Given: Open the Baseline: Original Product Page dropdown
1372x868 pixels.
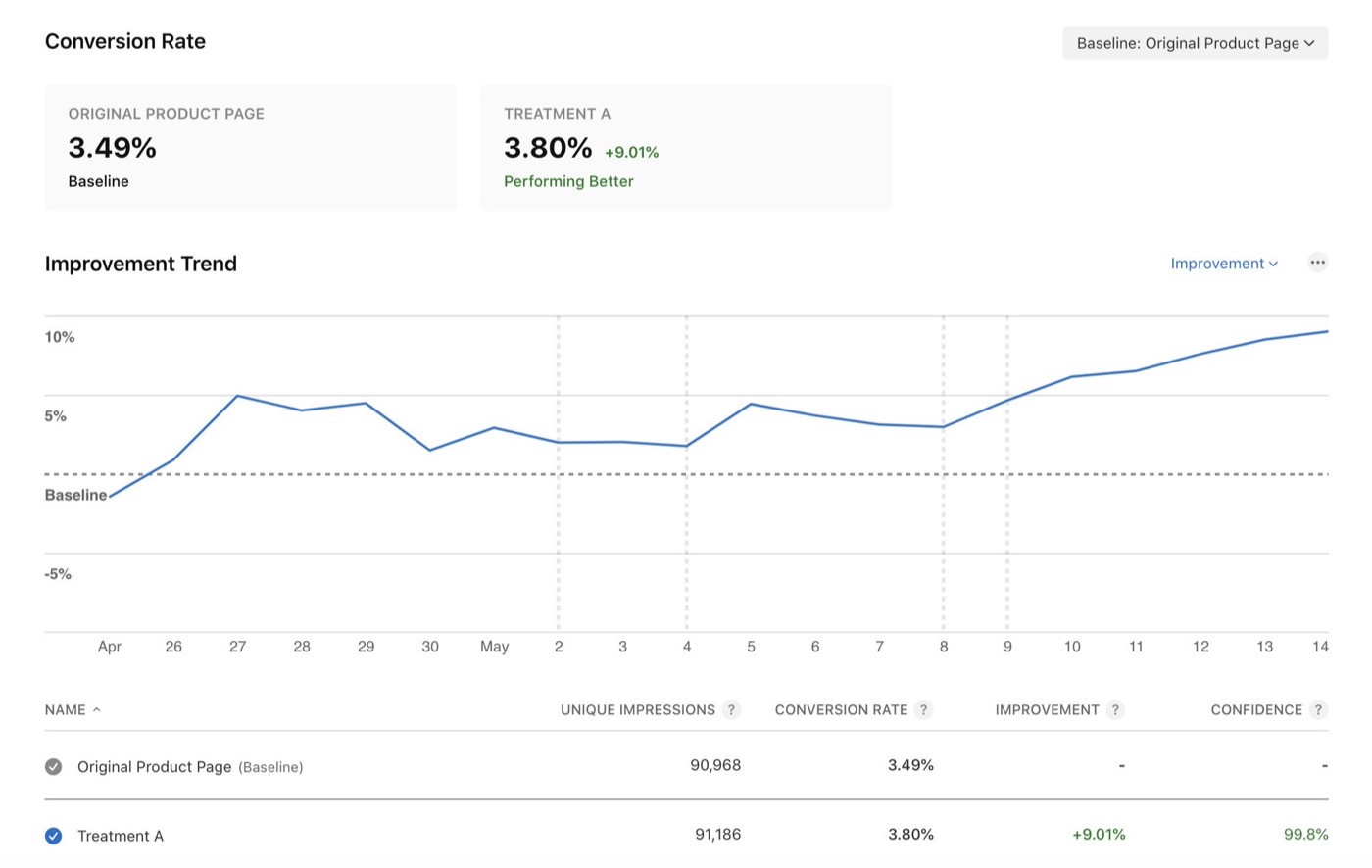Looking at the screenshot, I should point(1196,43).
